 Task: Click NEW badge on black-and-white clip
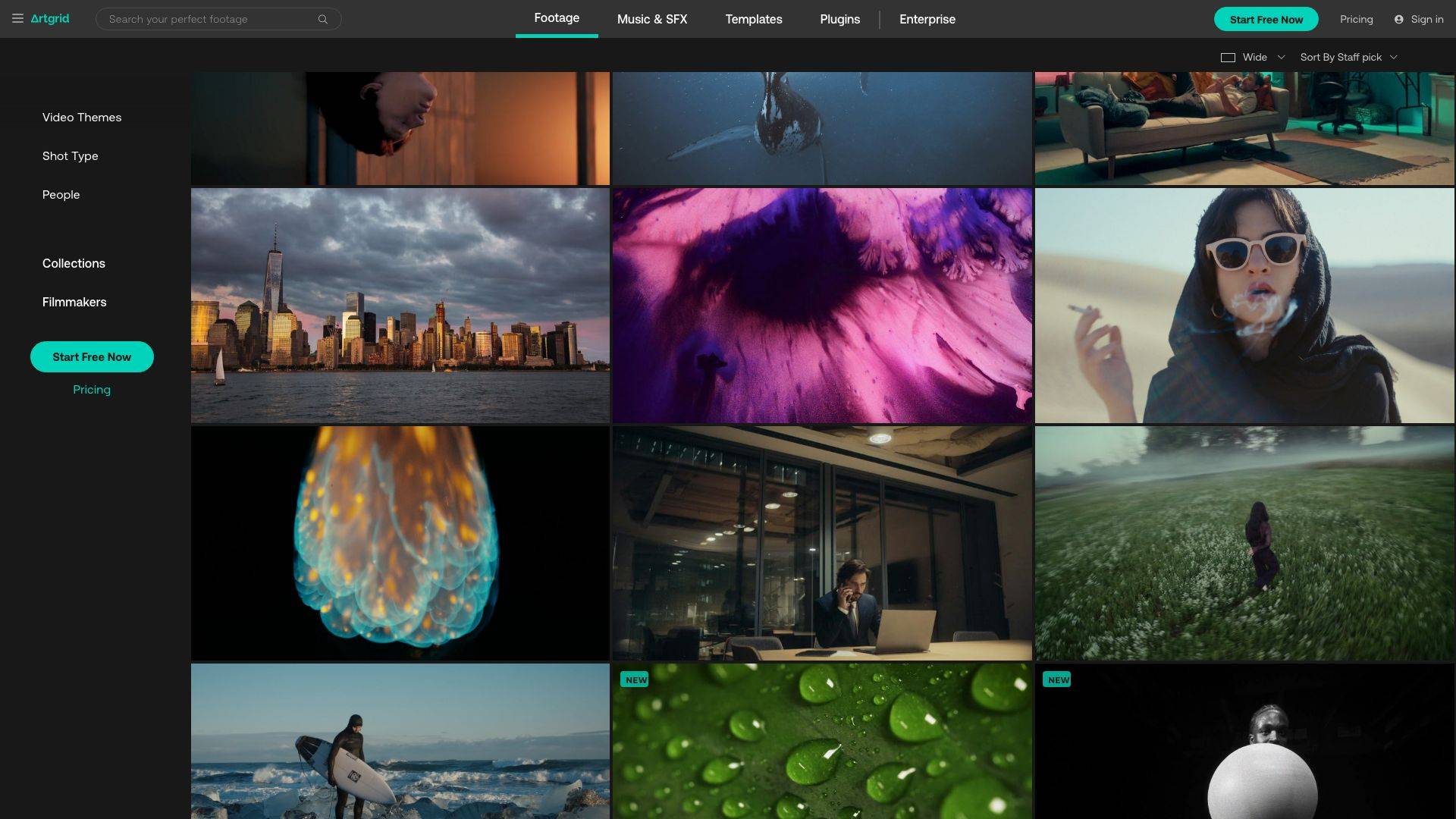(x=1057, y=679)
